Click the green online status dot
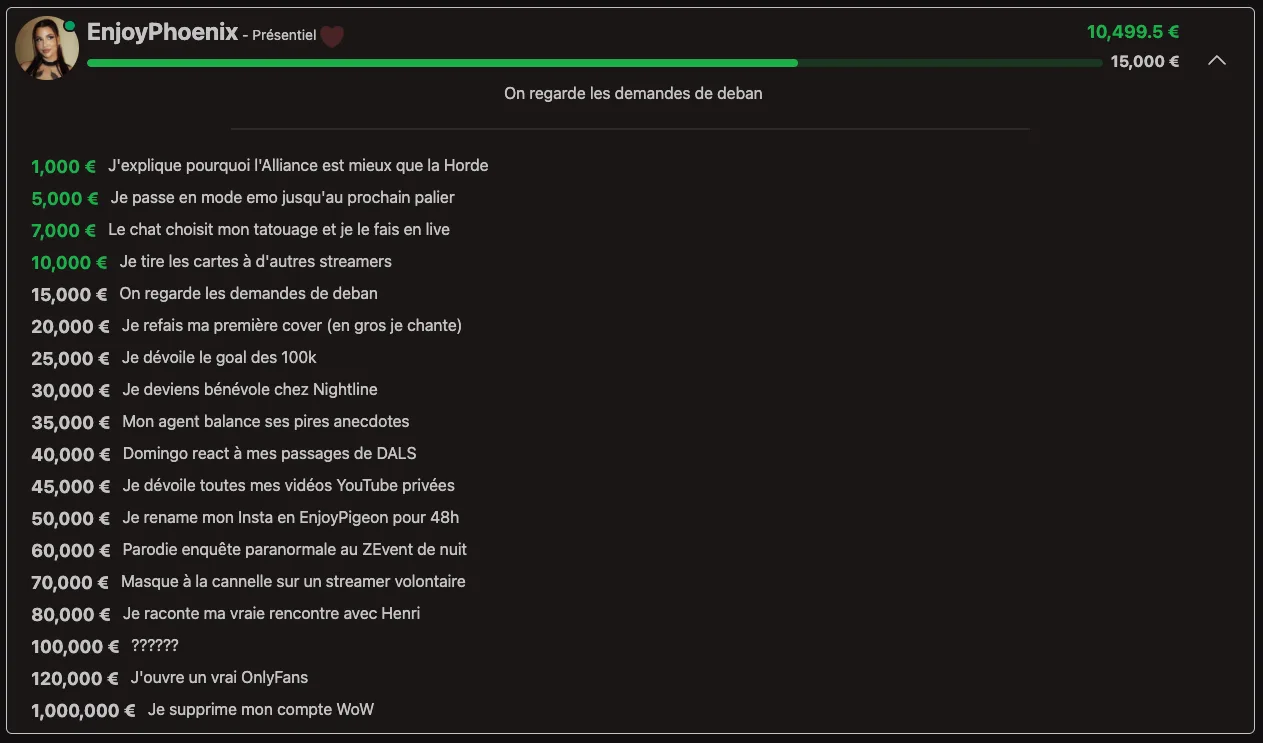The image size is (1263, 743). tap(69, 26)
